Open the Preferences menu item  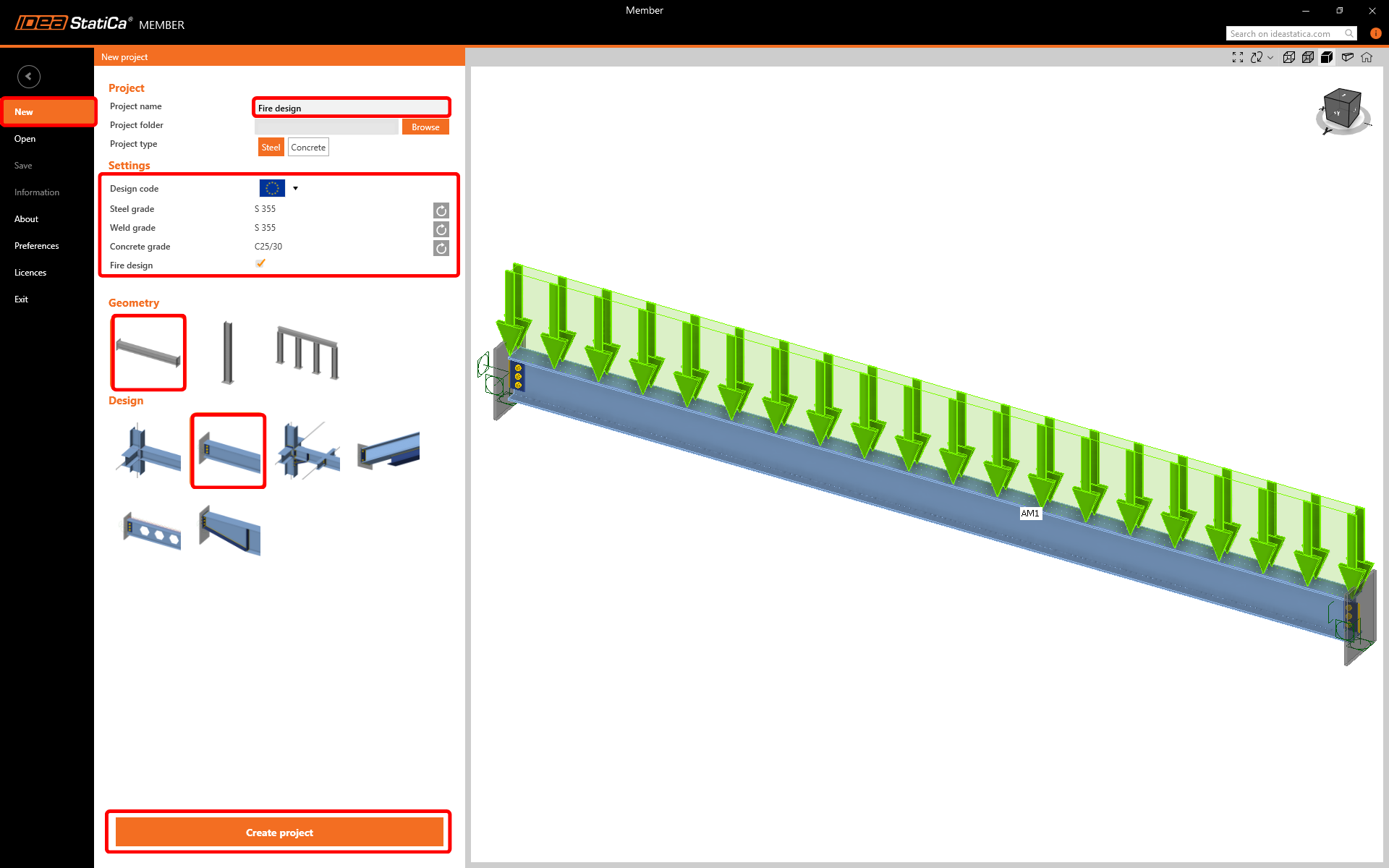click(x=37, y=246)
